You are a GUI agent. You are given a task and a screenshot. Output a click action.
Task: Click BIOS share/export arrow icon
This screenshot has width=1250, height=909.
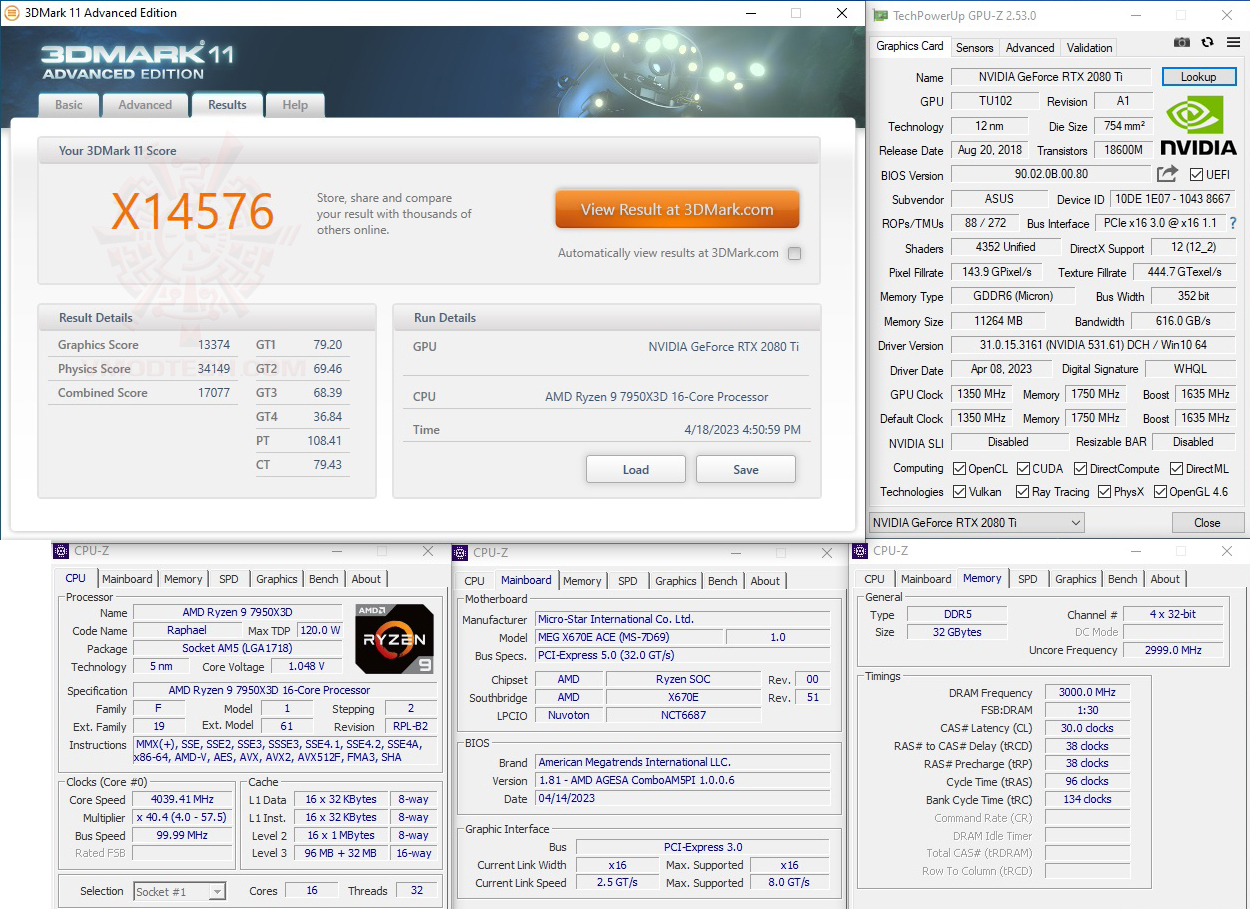pos(1167,174)
